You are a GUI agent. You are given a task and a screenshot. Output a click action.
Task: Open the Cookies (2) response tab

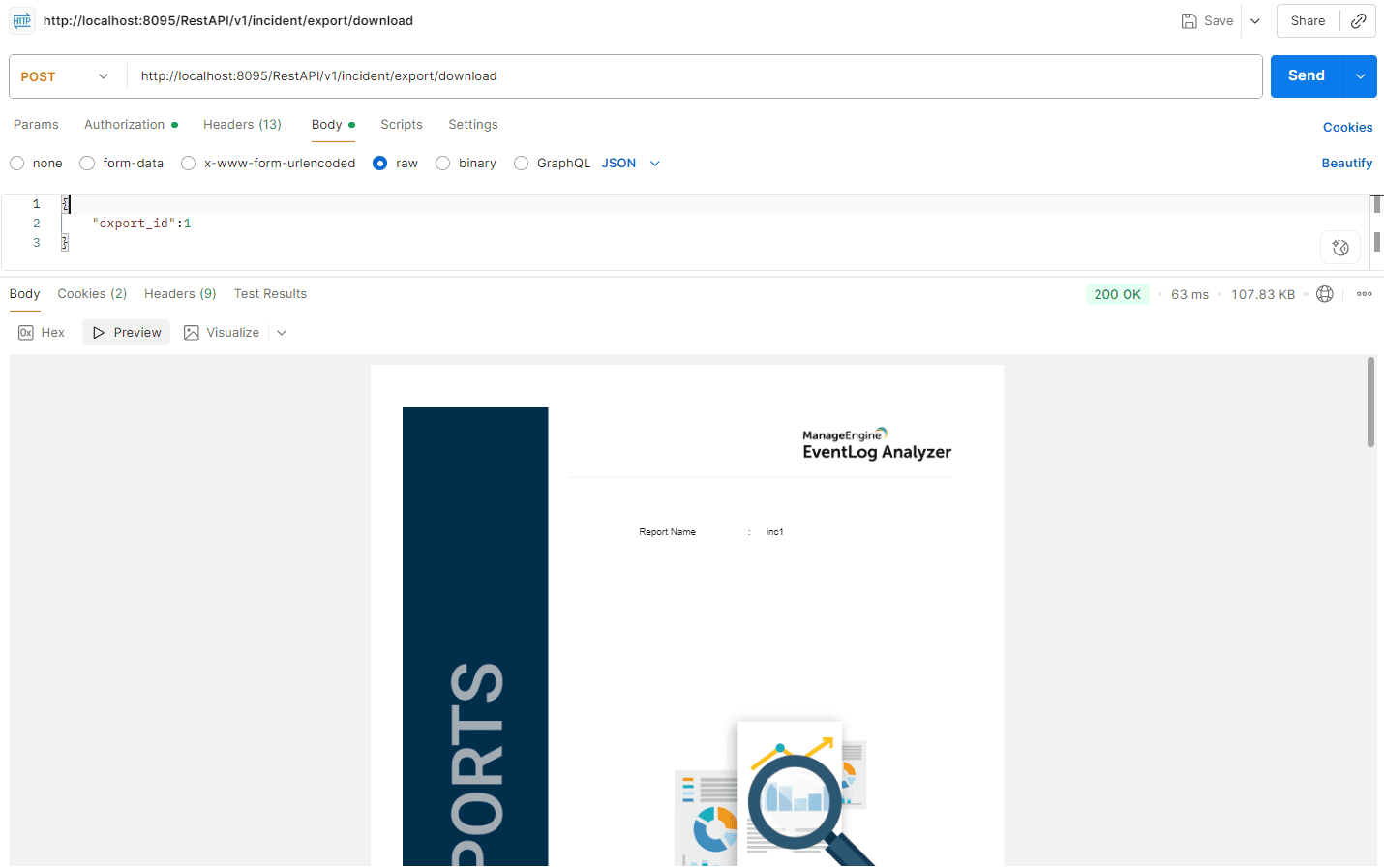tap(92, 293)
